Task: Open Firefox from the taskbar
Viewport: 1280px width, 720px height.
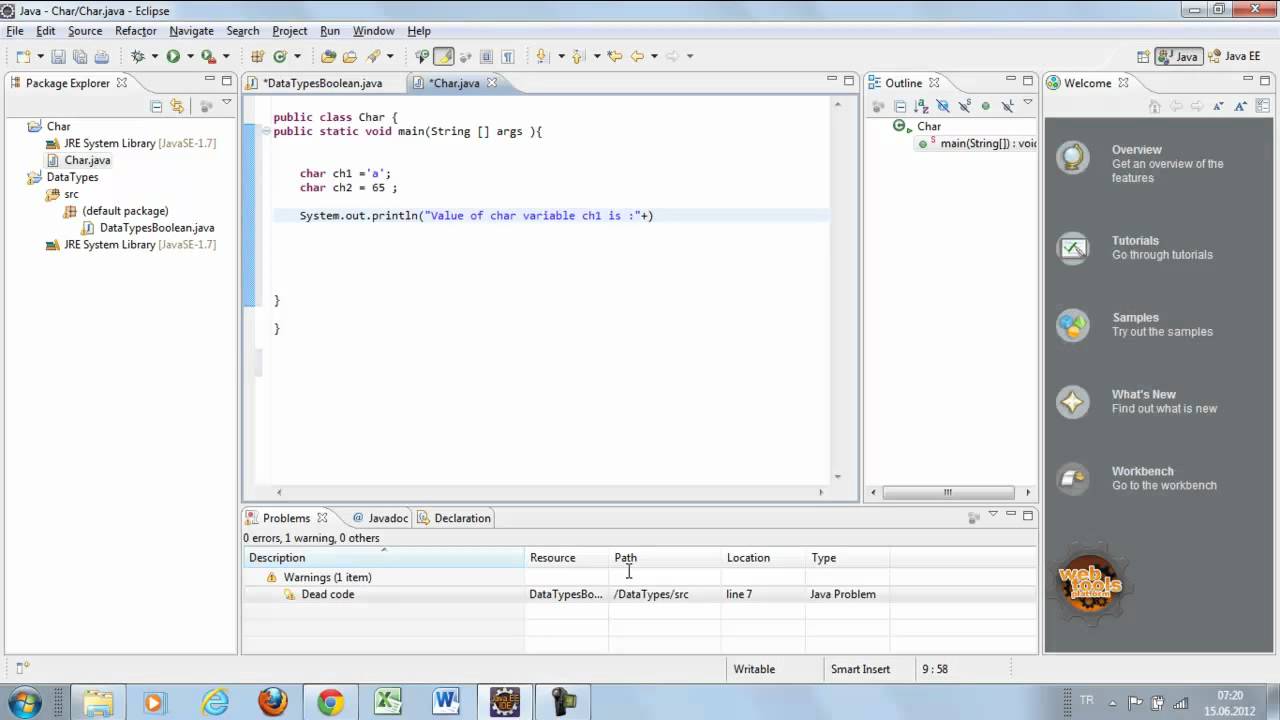Action: click(273, 702)
